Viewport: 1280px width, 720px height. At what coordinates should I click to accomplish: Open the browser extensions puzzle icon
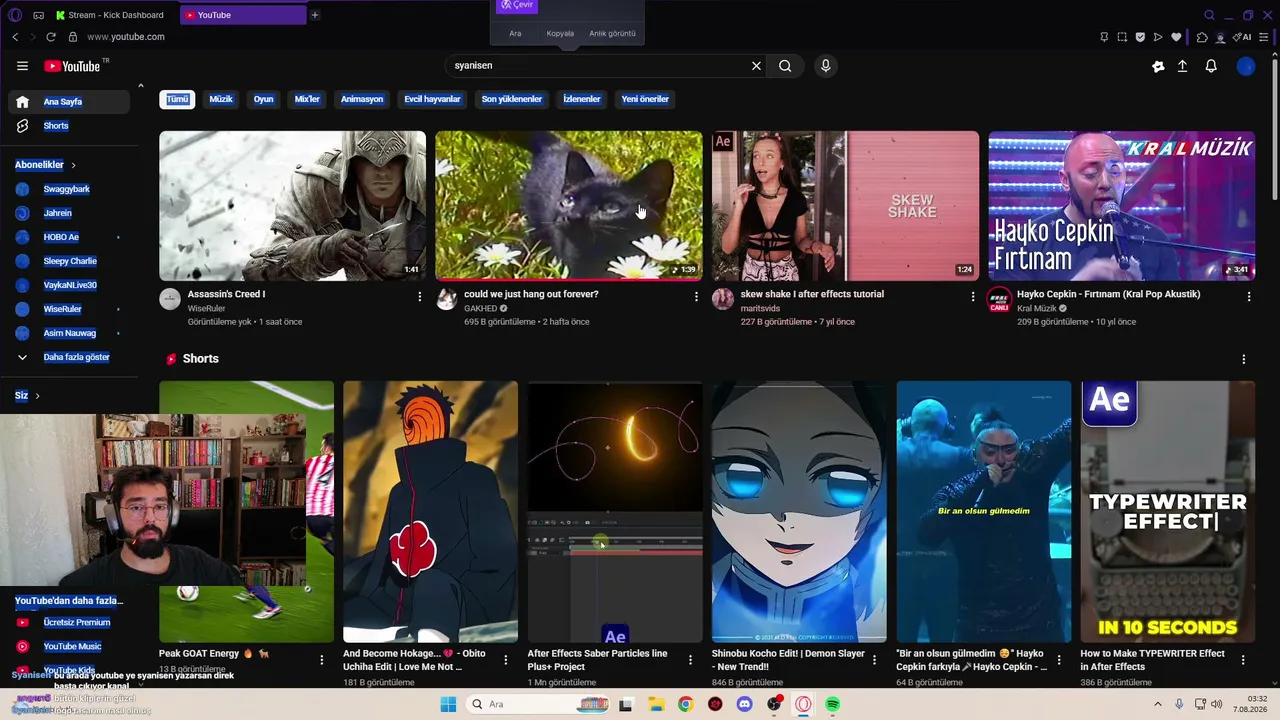click(x=1202, y=37)
